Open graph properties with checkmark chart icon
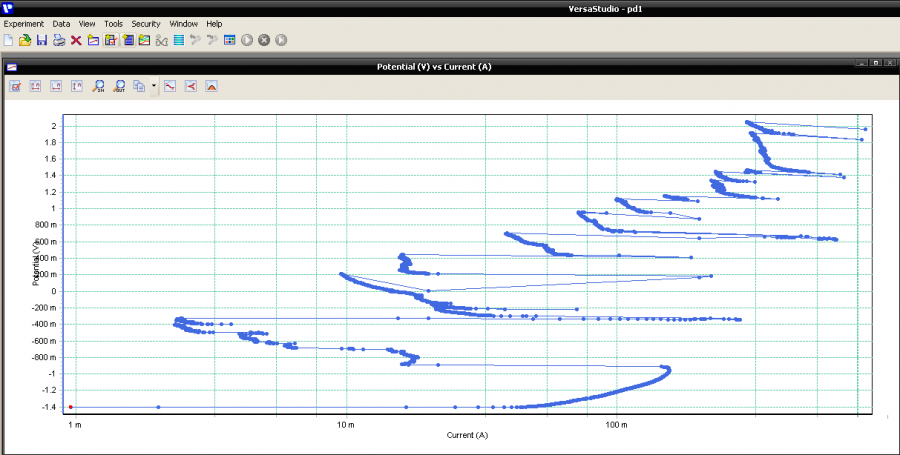 [15, 86]
